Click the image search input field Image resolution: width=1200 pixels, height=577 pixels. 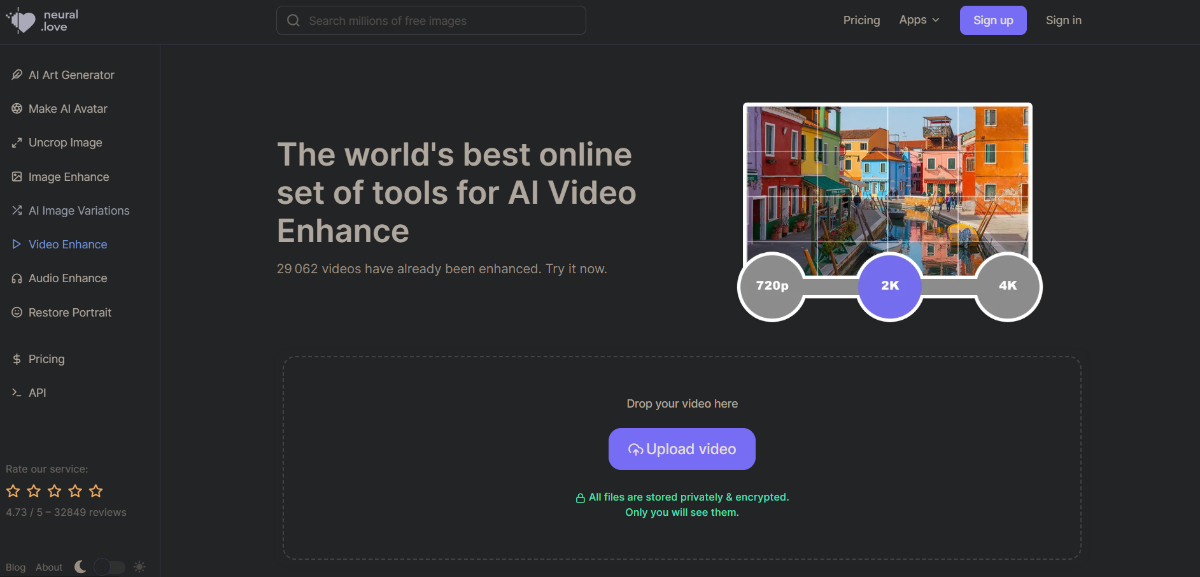[x=430, y=19]
